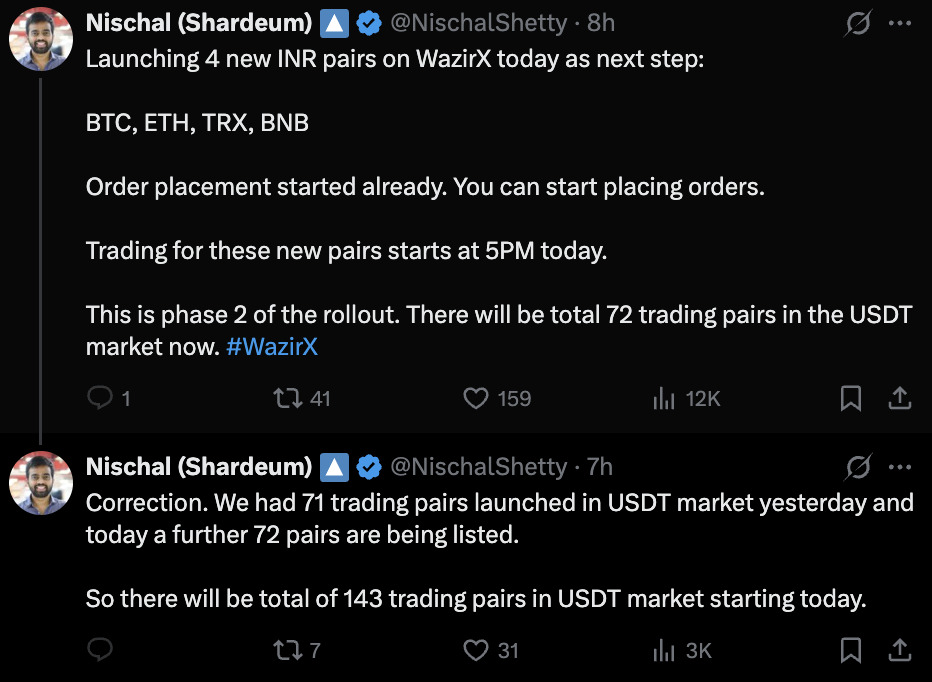932x682 pixels.
Task: Open more options on the Correction tweet
Action: point(900,466)
